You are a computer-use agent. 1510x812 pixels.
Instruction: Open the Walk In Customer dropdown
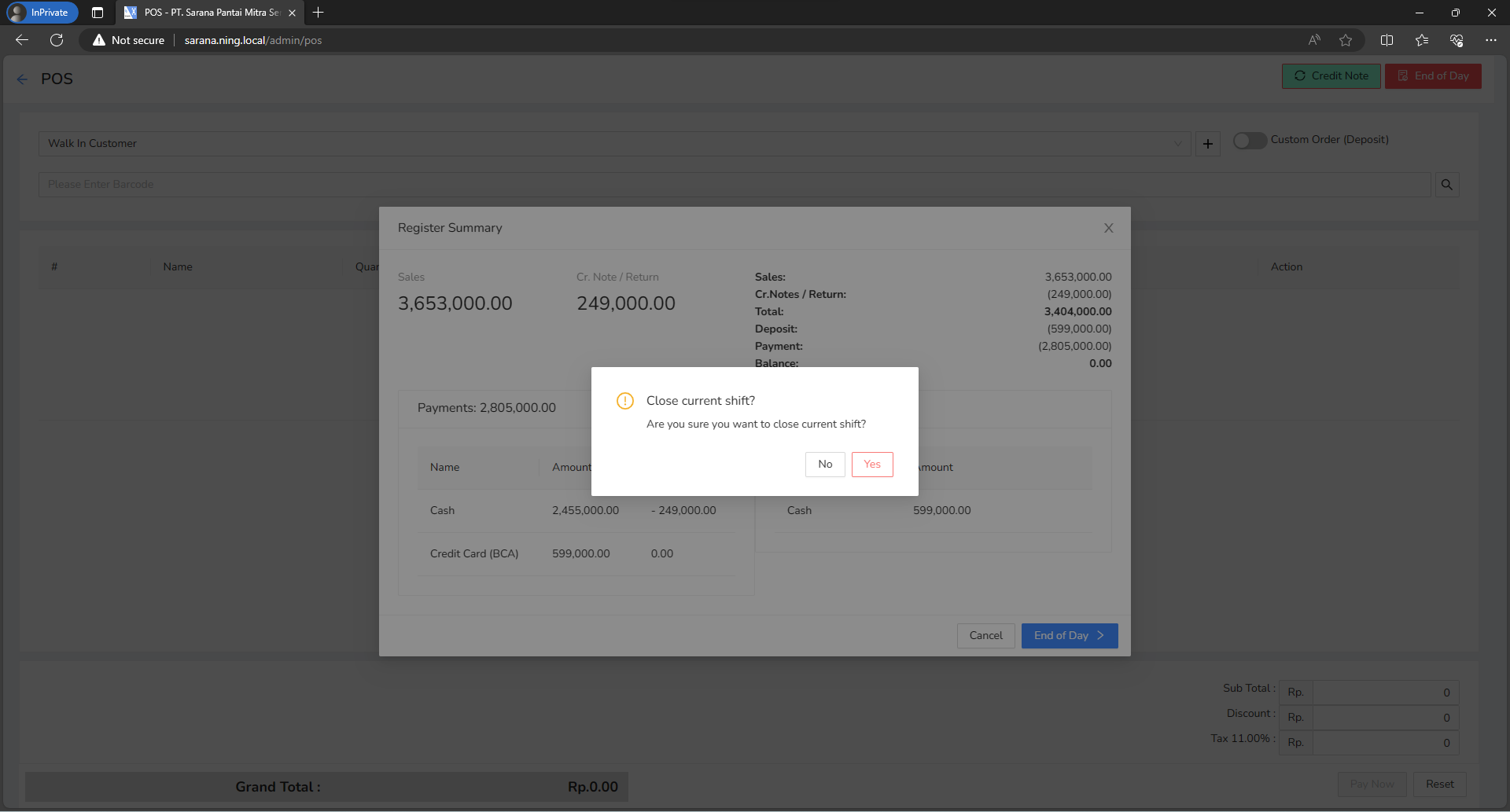click(x=613, y=144)
